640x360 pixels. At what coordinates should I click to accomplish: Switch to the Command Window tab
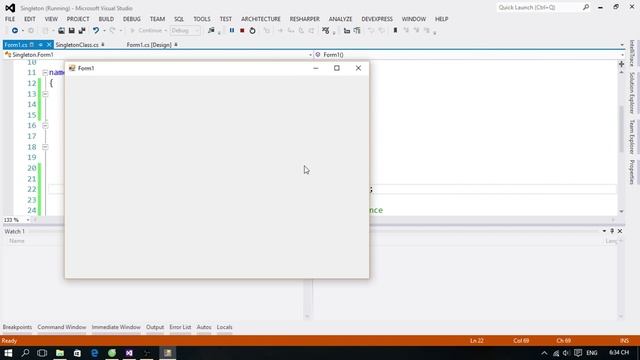[x=62, y=327]
